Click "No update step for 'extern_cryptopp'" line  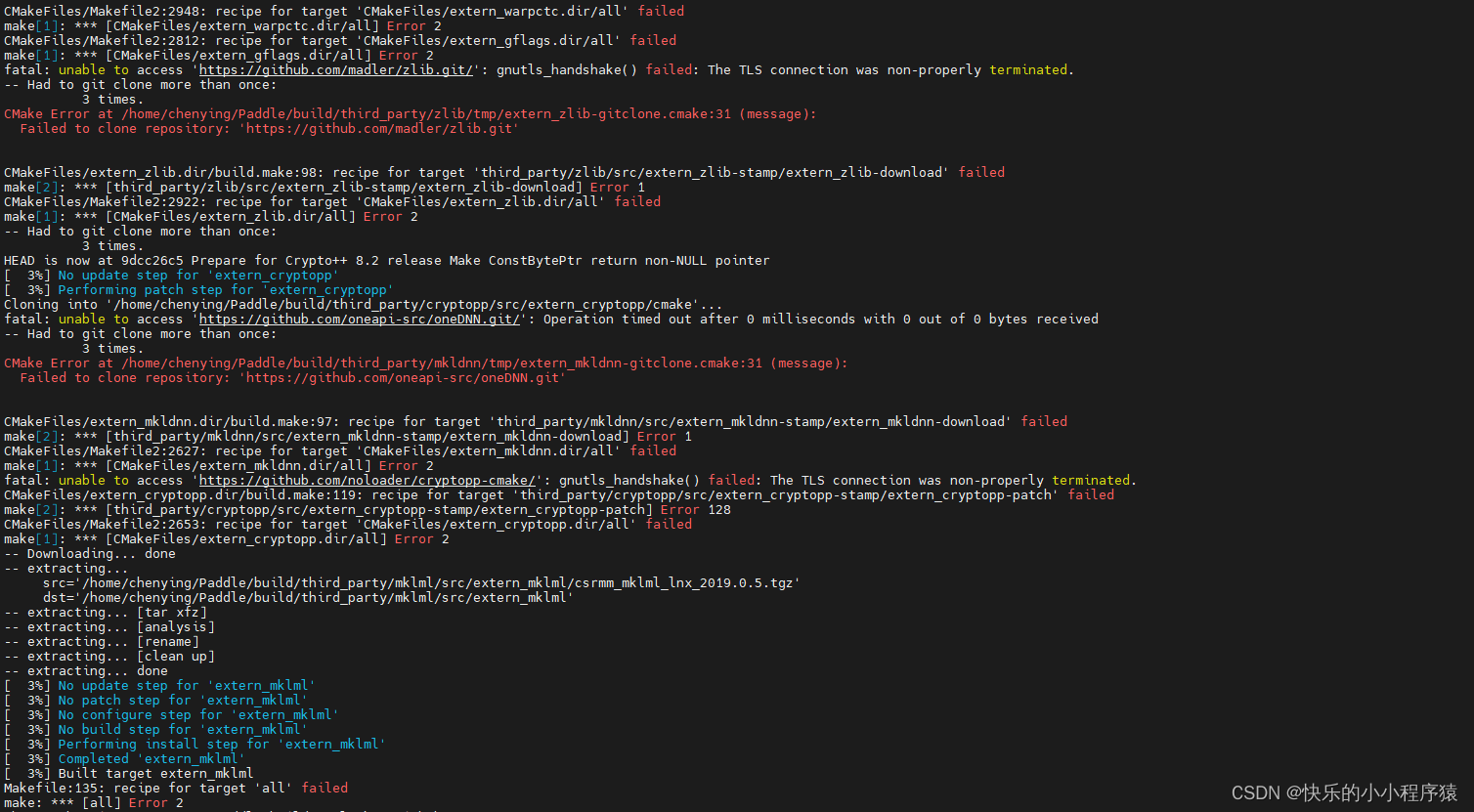click(x=172, y=276)
